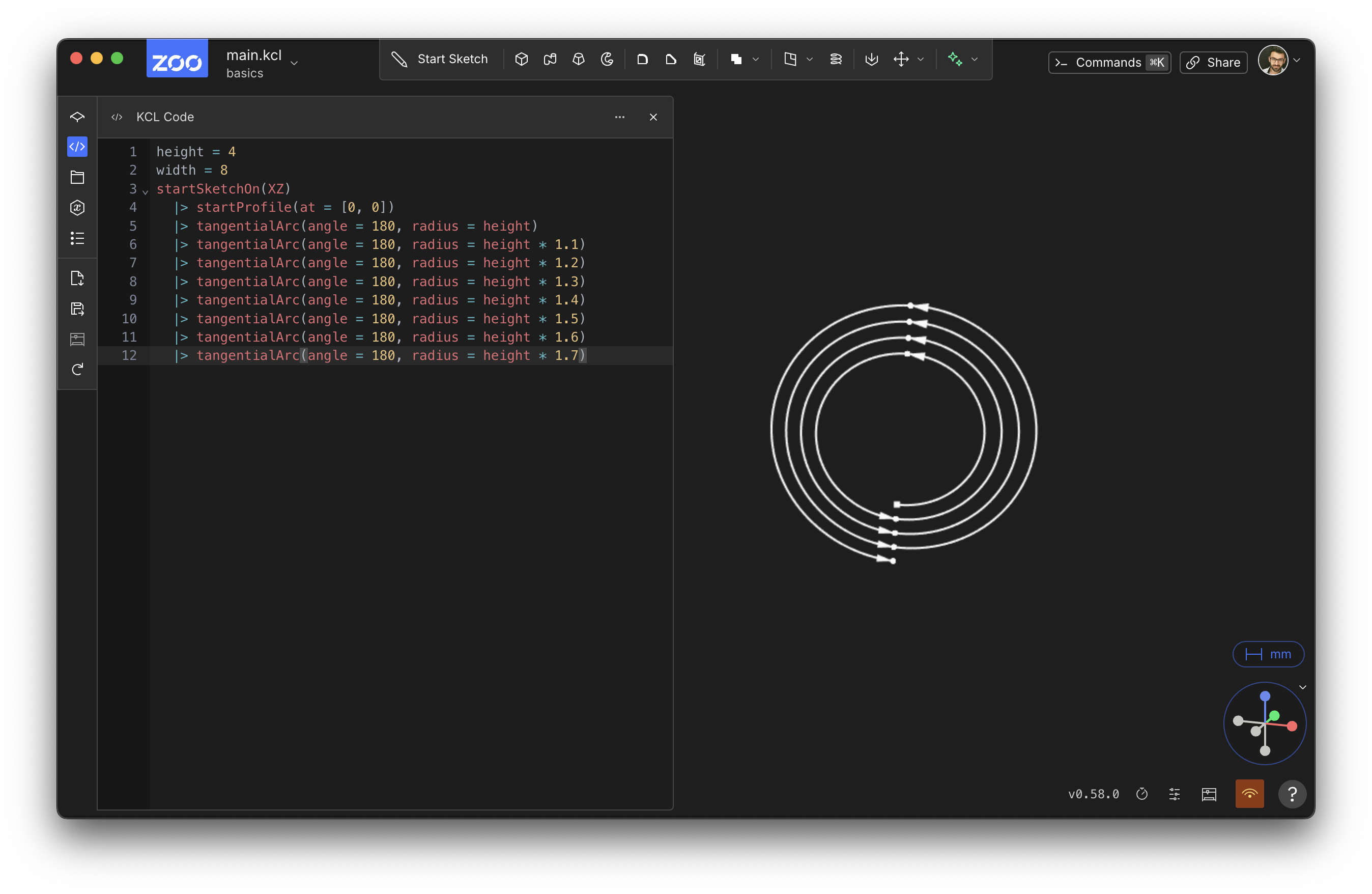Click the sidebar Make/print icon
The image size is (1372, 894).
click(77, 339)
